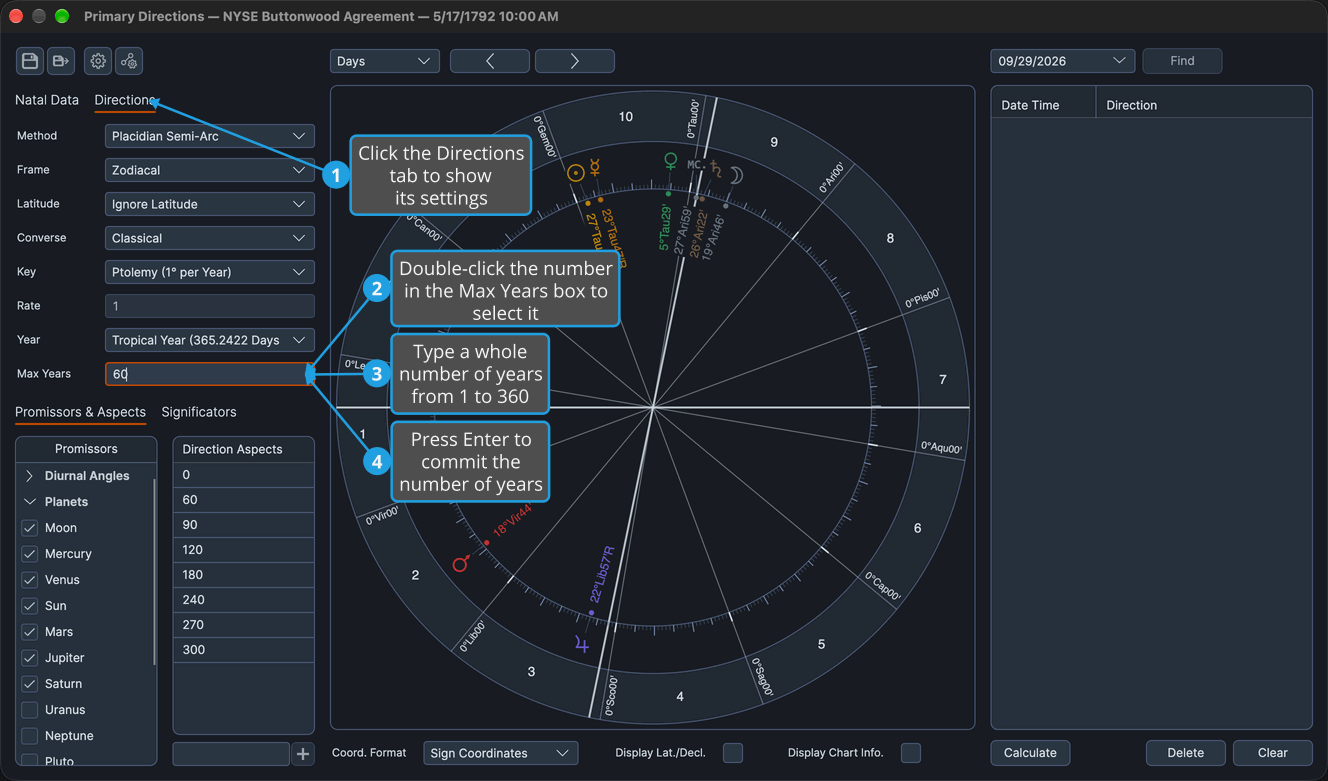The width and height of the screenshot is (1328, 781).
Task: Click the export icon beside save
Action: (x=61, y=61)
